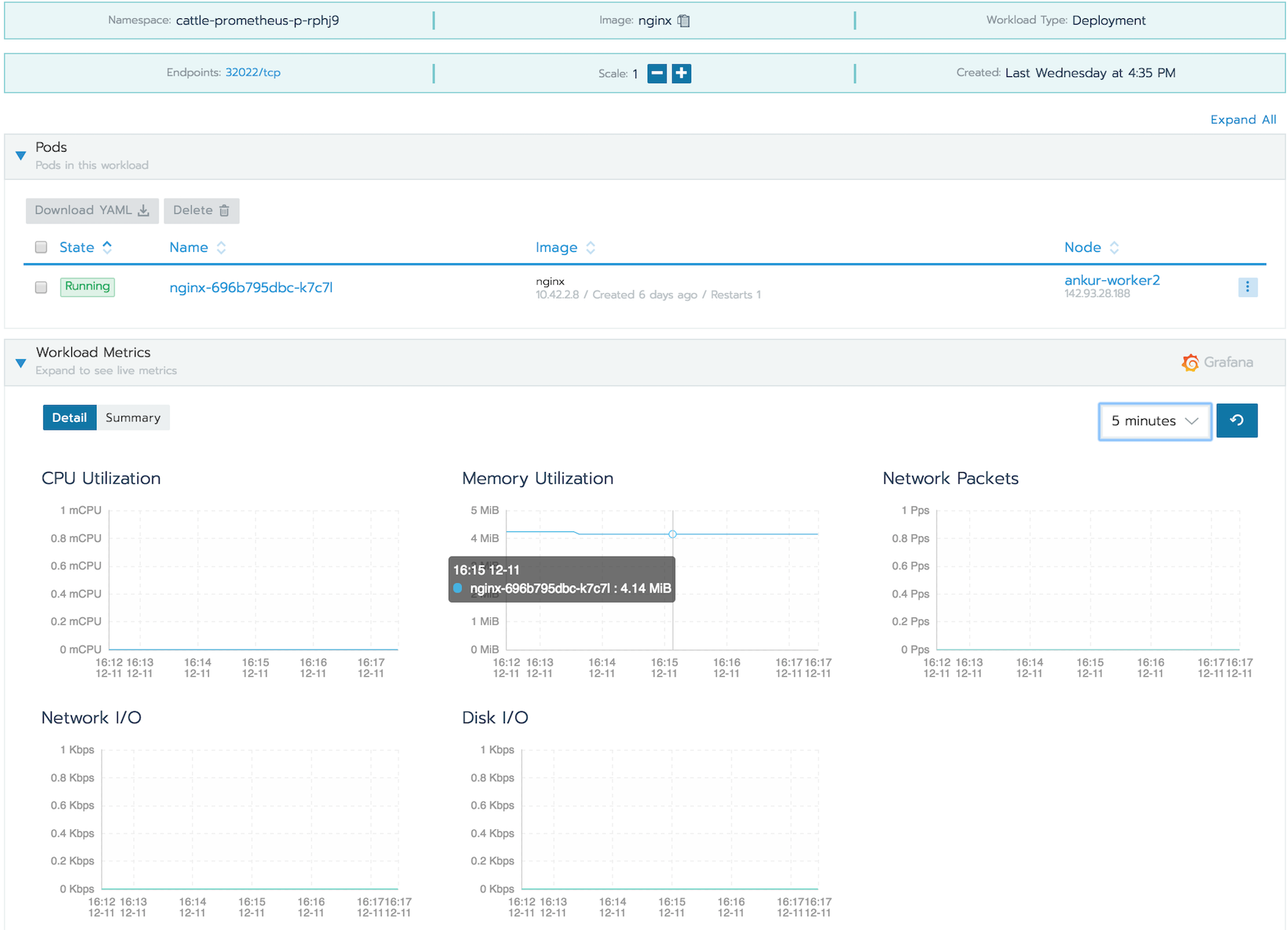Select the Detail metrics tab
This screenshot has width=1288, height=930.
(x=69, y=418)
